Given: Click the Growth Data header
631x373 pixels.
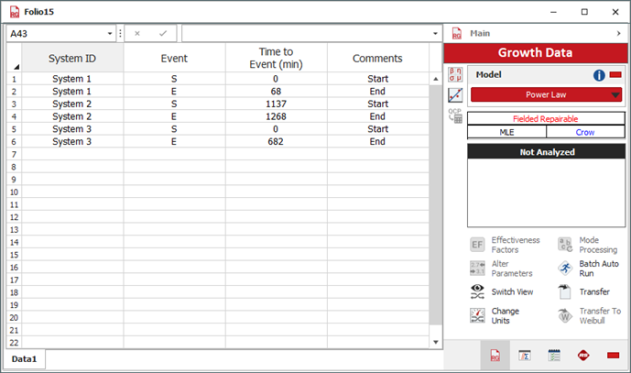Looking at the screenshot, I should point(536,53).
